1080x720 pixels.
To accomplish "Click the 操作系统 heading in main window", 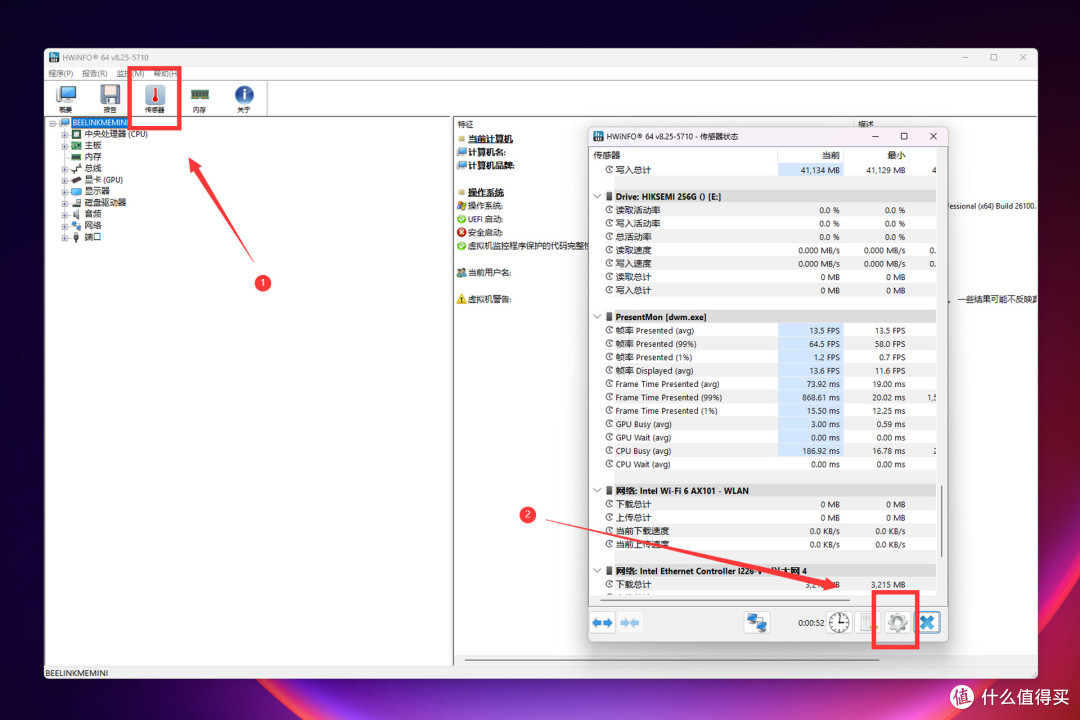I will click(x=486, y=192).
